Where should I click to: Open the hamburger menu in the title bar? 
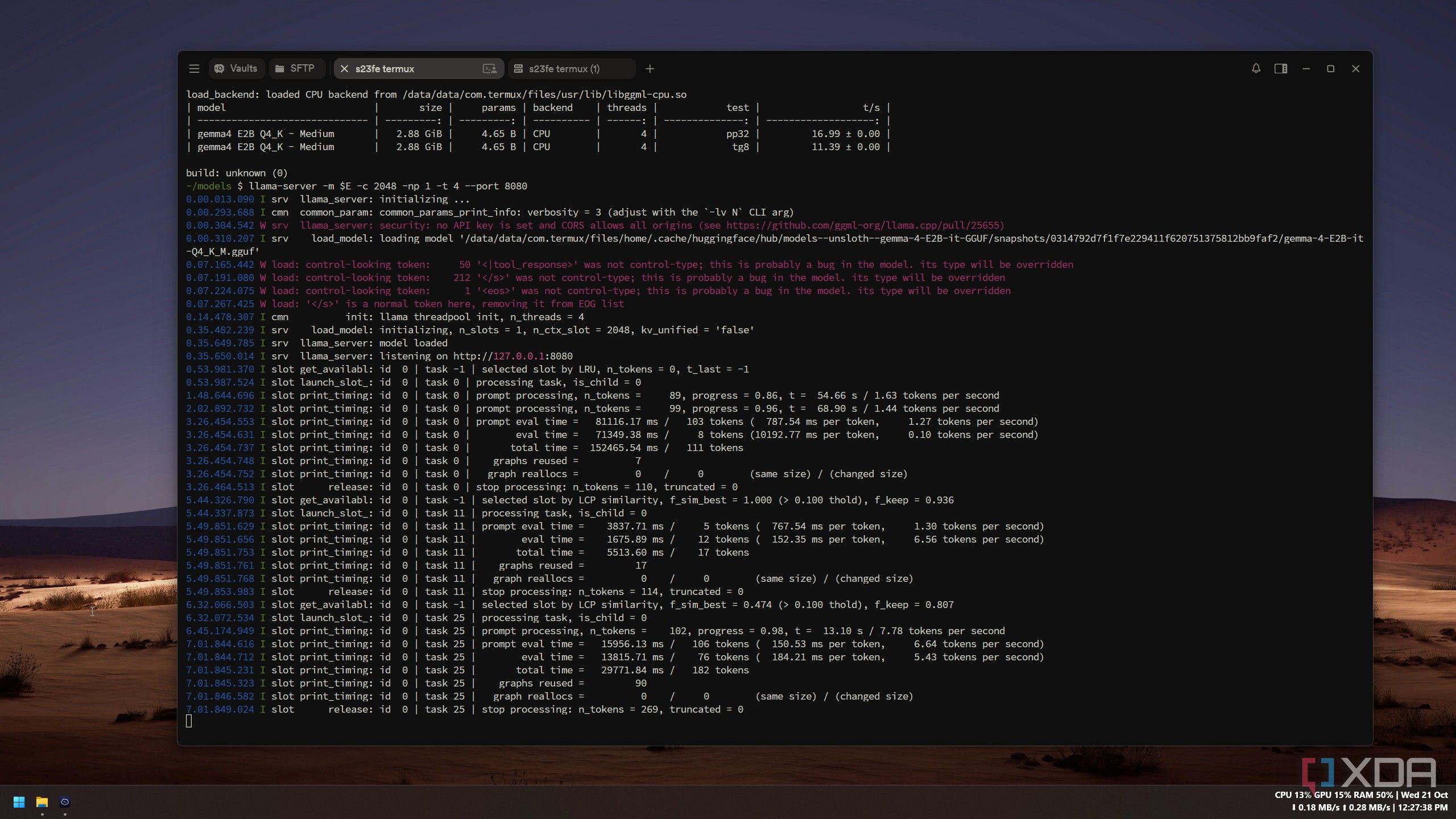click(x=194, y=69)
